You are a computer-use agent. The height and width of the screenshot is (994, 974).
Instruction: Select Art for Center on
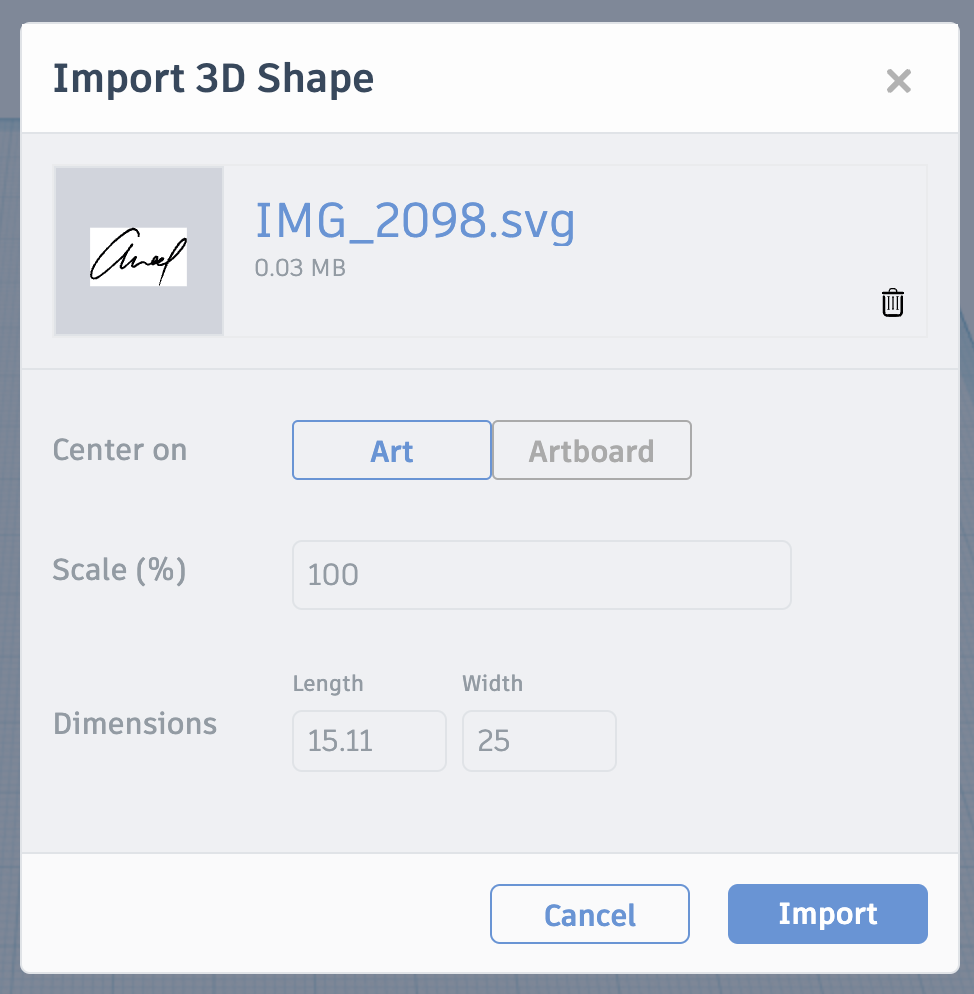[x=391, y=451]
